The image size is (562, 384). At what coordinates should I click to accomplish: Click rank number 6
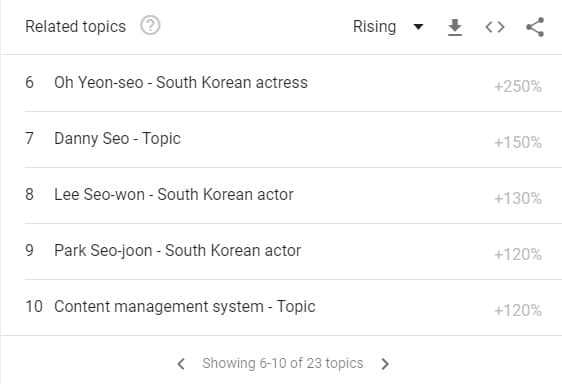pos(29,82)
